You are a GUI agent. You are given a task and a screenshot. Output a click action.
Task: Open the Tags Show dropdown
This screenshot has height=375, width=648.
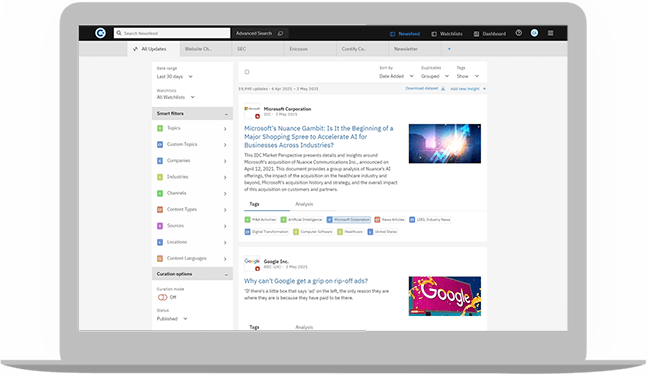click(x=468, y=76)
